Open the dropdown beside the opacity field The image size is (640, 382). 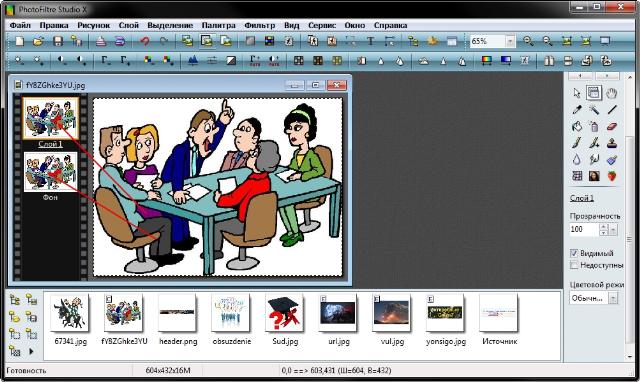pyautogui.click(x=613, y=230)
